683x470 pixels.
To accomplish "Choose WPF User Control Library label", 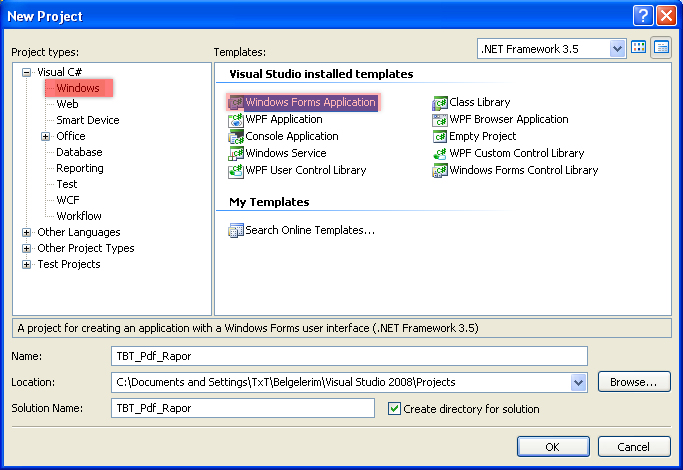I will pyautogui.click(x=306, y=170).
